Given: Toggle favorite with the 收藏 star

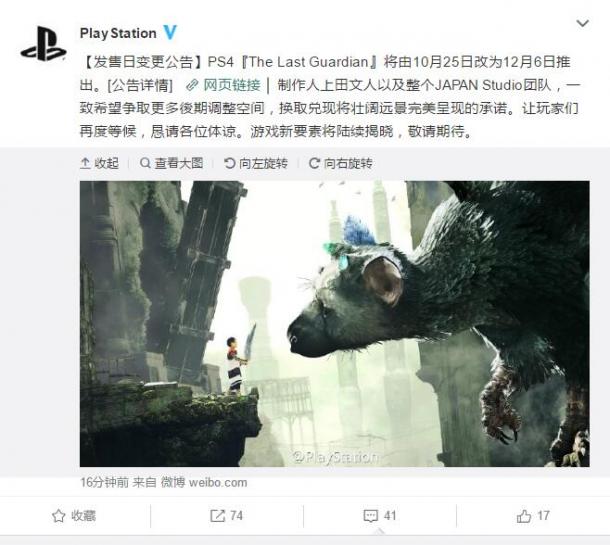Looking at the screenshot, I should [x=74, y=516].
